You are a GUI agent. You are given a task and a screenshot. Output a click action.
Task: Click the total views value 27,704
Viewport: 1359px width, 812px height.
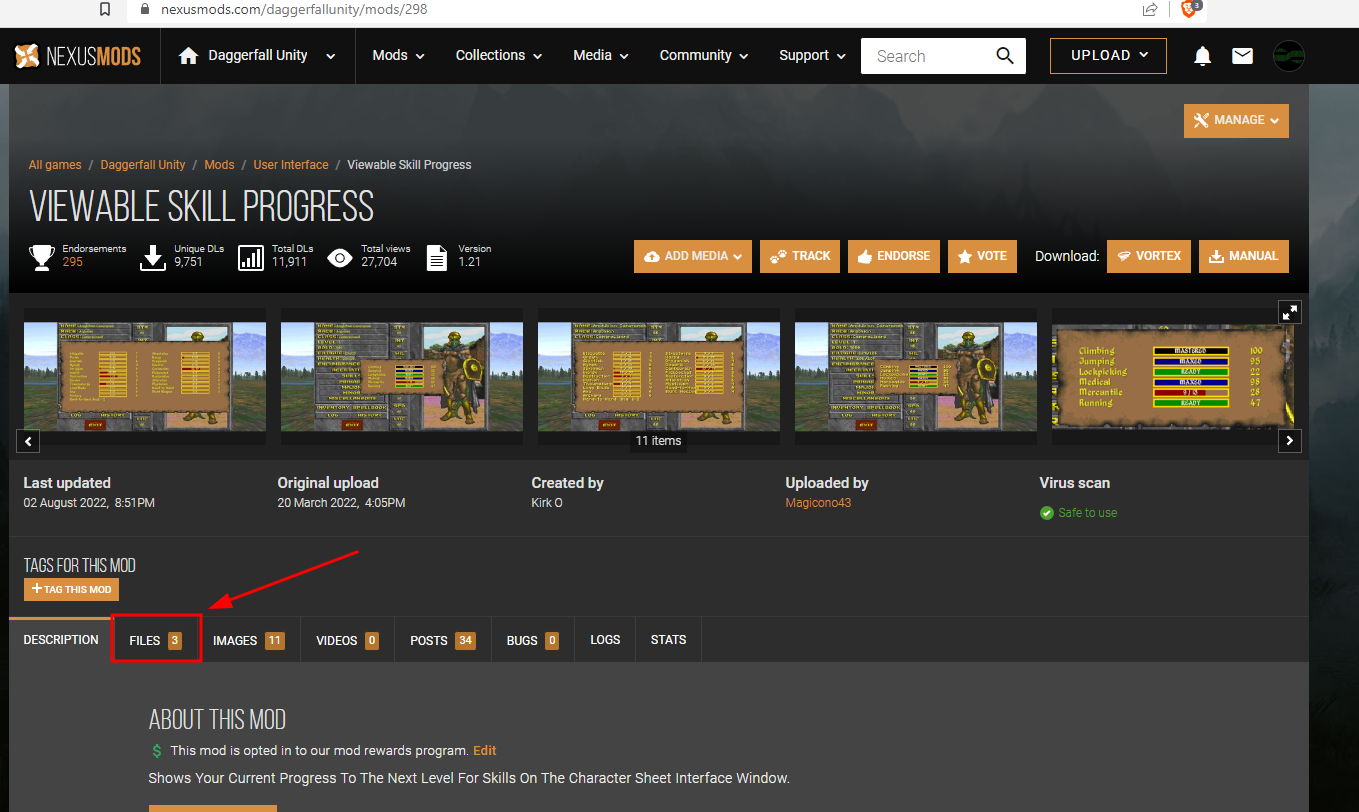379,262
